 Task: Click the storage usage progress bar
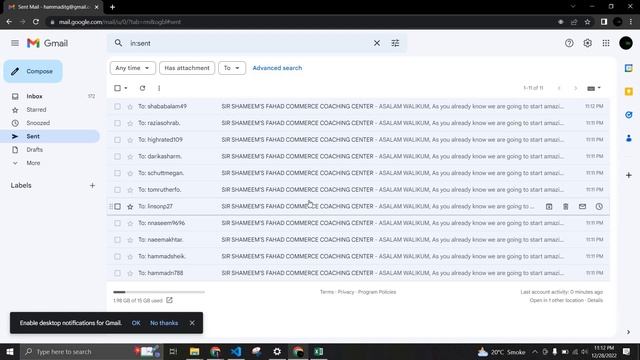coord(159,292)
